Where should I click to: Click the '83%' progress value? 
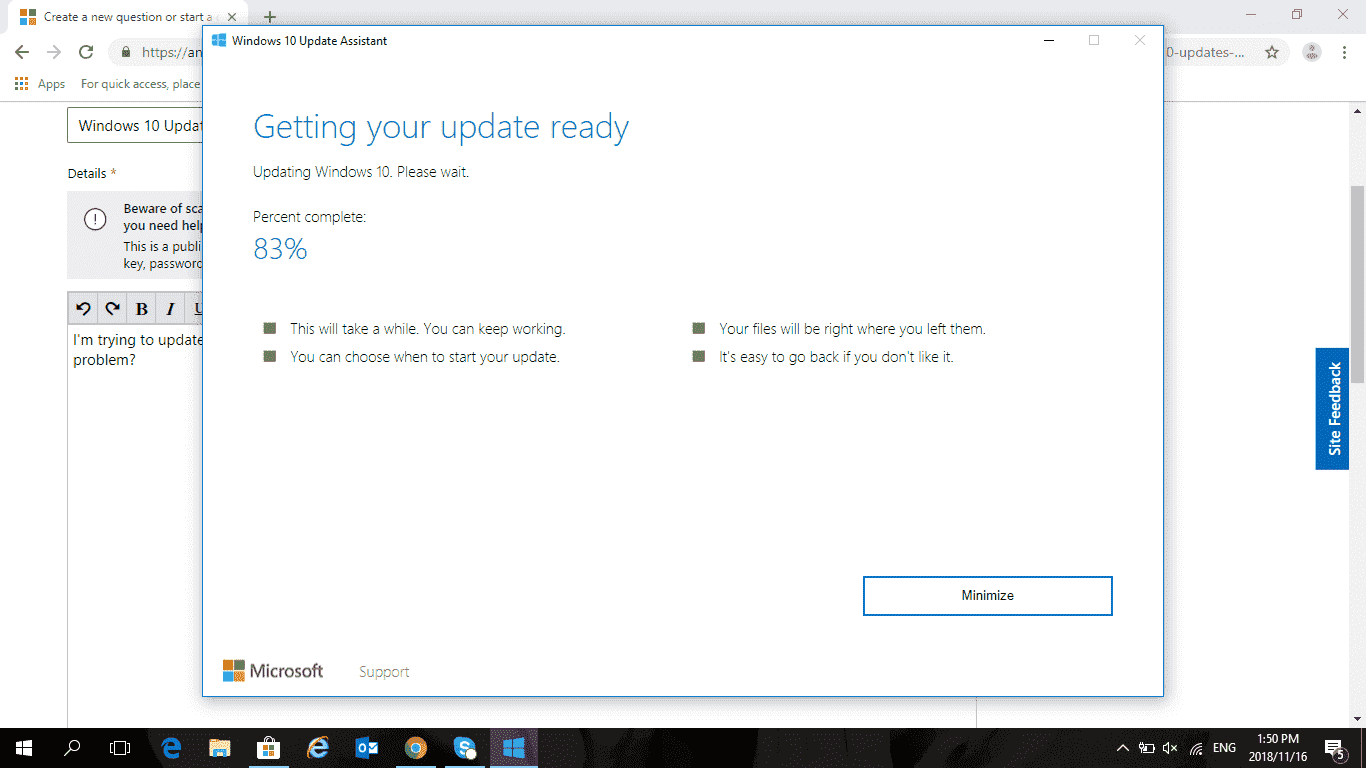280,249
